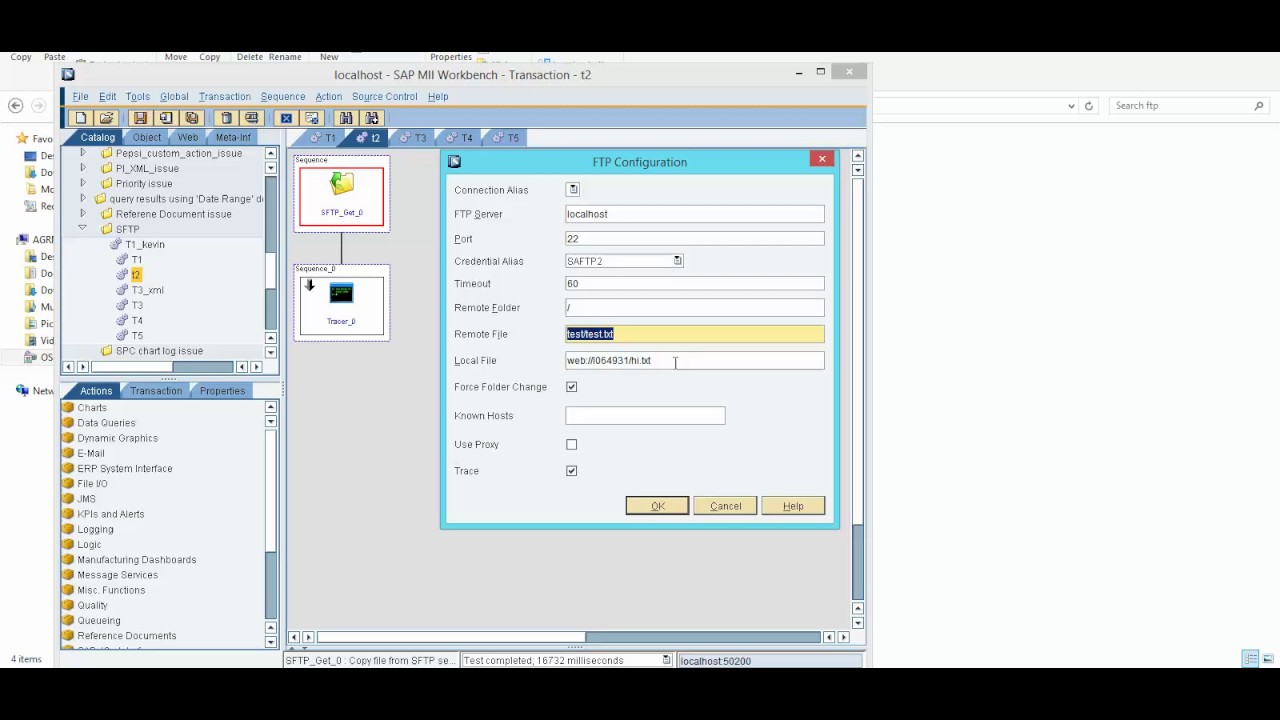
Task: Click the E-Mail folder icon in Actions list
Action: [x=69, y=453]
